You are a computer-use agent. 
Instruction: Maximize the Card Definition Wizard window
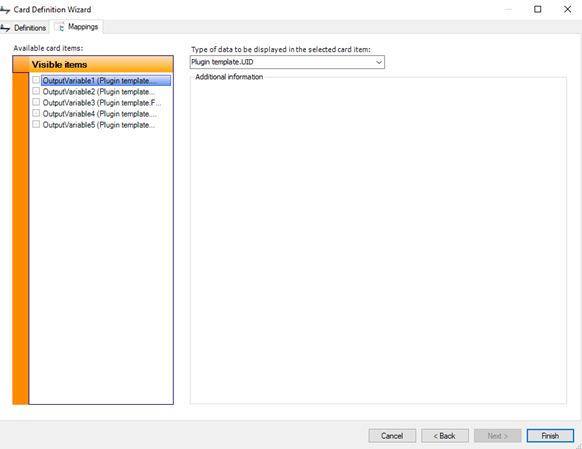tap(537, 9)
